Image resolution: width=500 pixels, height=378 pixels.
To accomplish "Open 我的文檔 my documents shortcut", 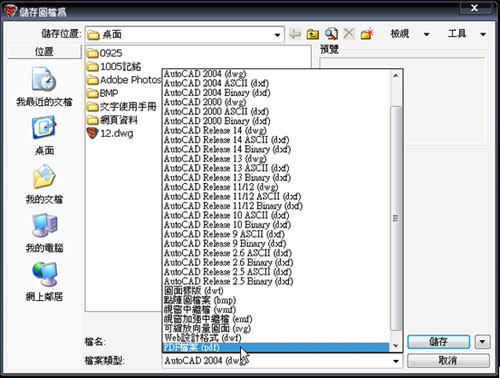I will [x=44, y=184].
